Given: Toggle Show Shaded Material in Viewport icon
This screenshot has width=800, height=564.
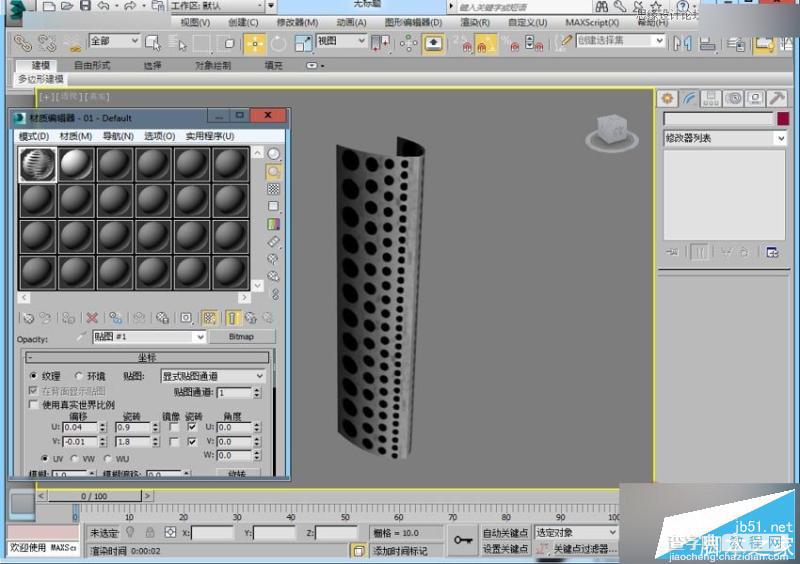Looking at the screenshot, I should [209, 318].
